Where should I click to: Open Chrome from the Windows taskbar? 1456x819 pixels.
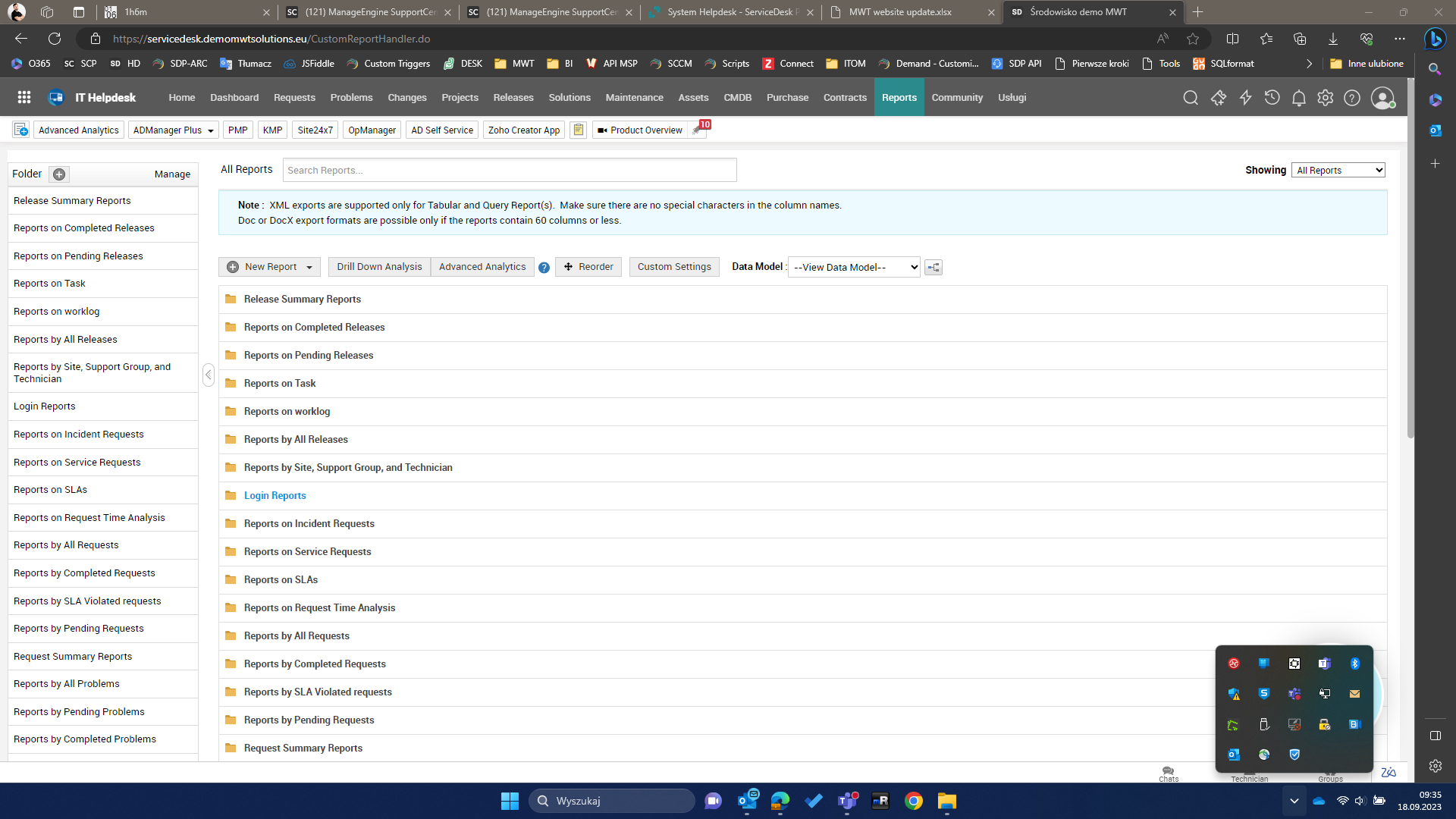[913, 802]
